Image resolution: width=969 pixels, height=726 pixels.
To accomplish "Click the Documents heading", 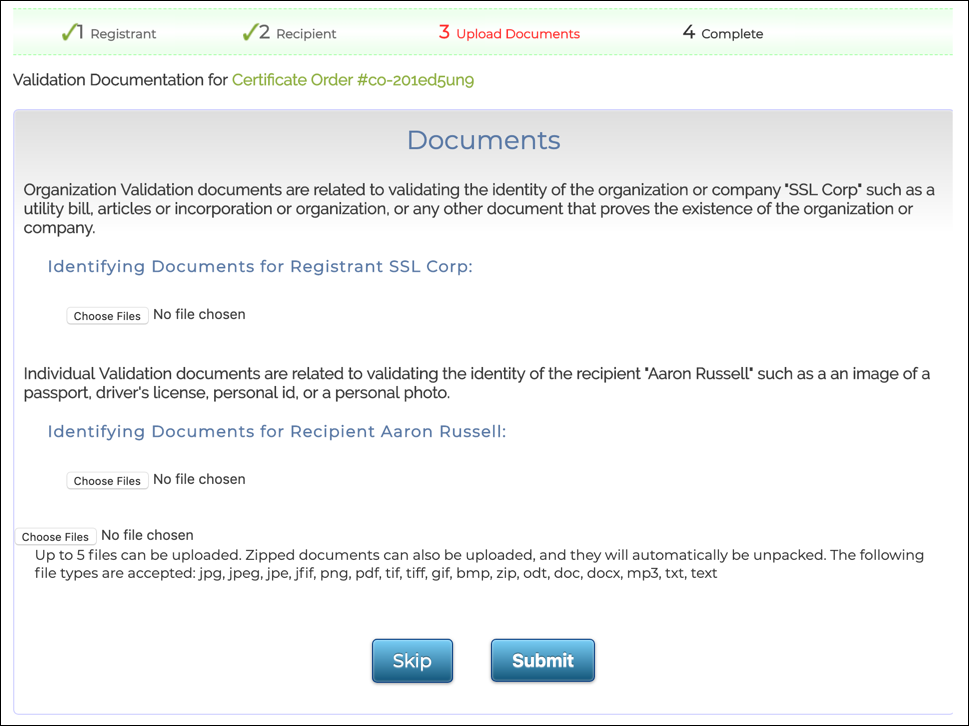I will point(483,140).
